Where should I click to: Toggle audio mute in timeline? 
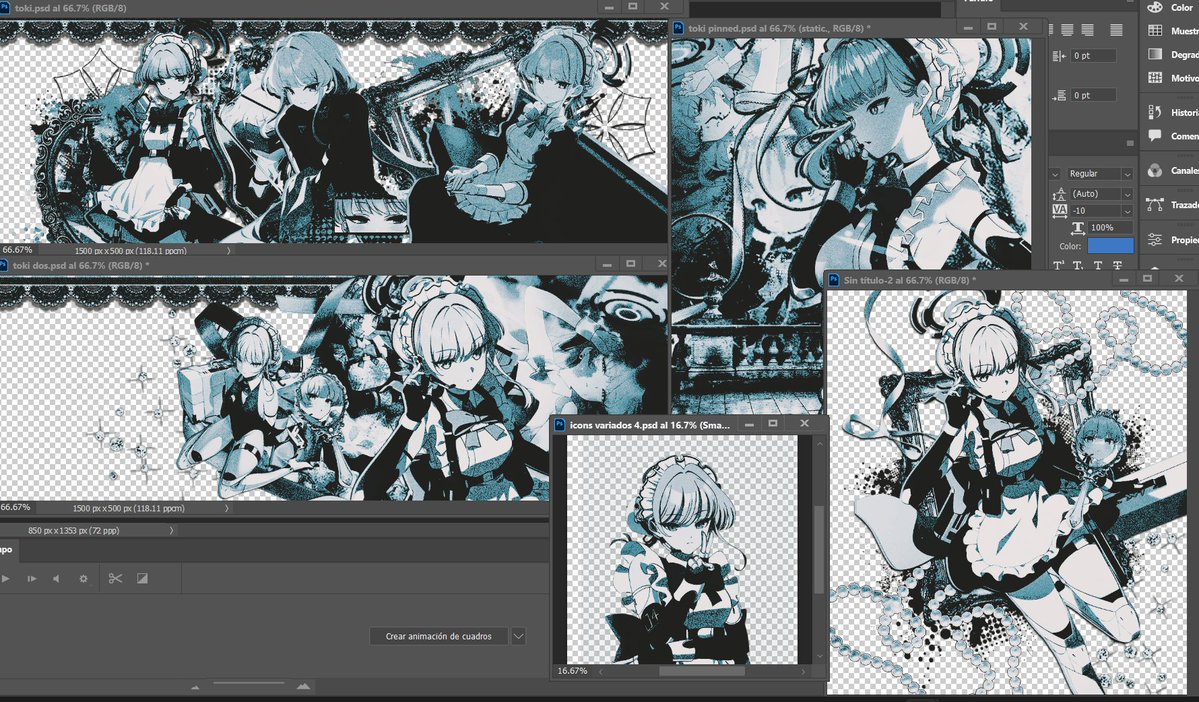[56, 579]
